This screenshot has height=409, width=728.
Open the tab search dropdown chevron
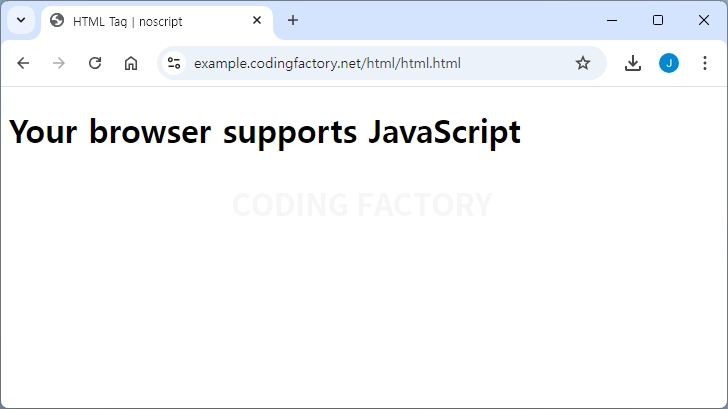pos(20,20)
